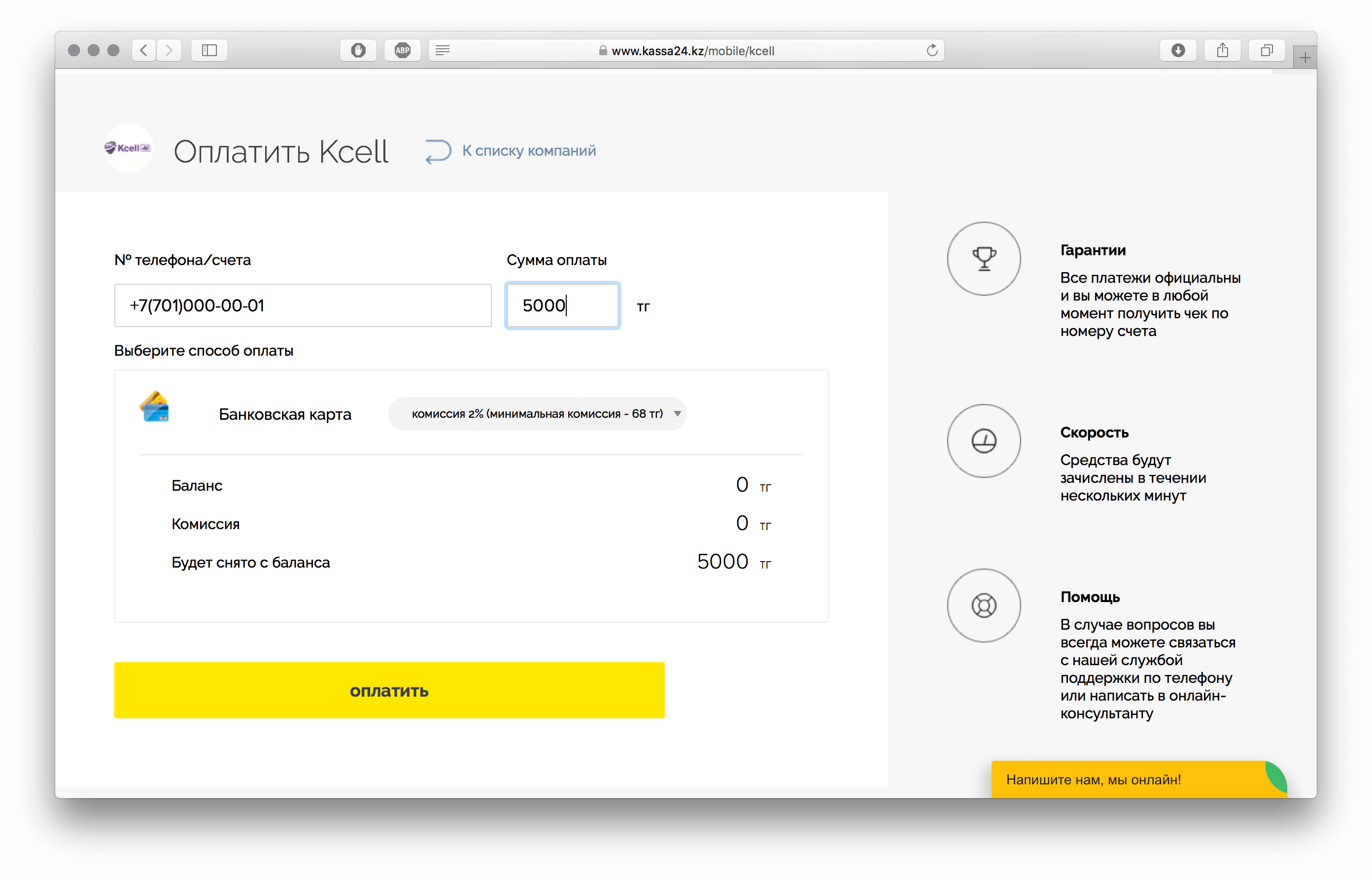Click the Оплатить Kcell heading
This screenshot has height=877, width=1372.
pos(281,151)
